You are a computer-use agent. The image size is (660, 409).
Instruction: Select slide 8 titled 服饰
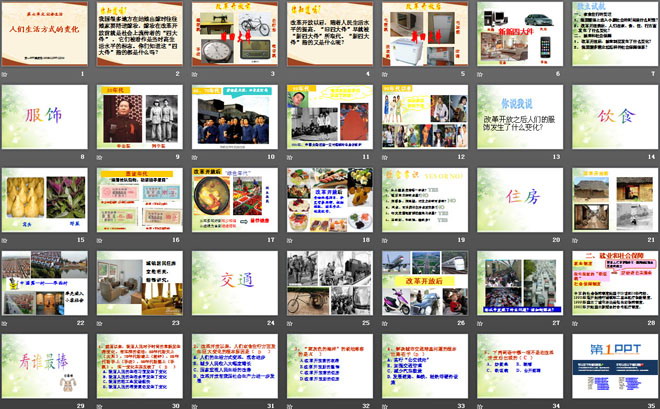pyautogui.click(x=45, y=117)
